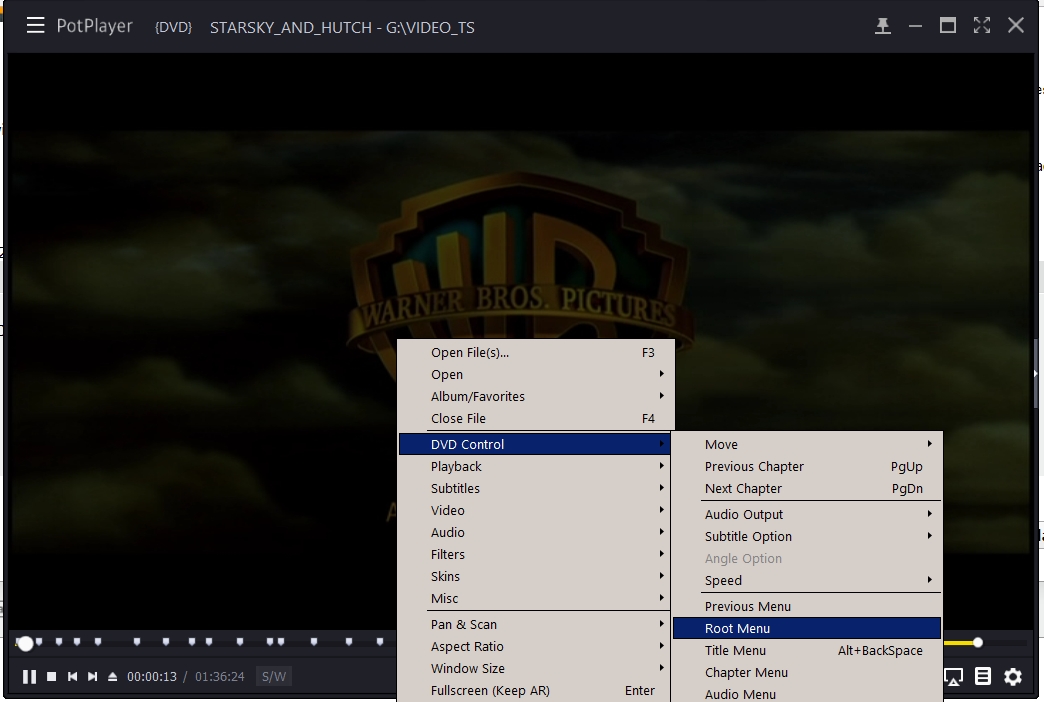The height and width of the screenshot is (702, 1044).
Task: Select Title Menu entry
Action: coord(807,651)
